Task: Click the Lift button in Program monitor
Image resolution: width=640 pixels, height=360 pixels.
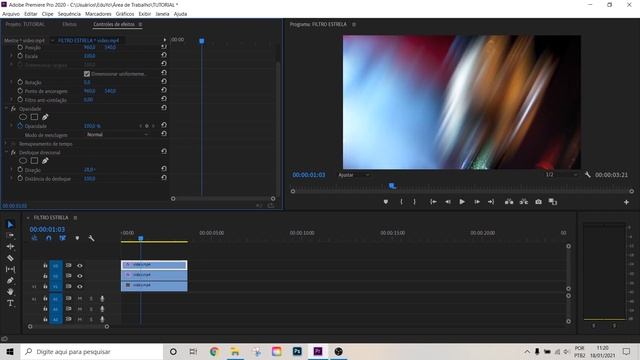Action: point(509,202)
